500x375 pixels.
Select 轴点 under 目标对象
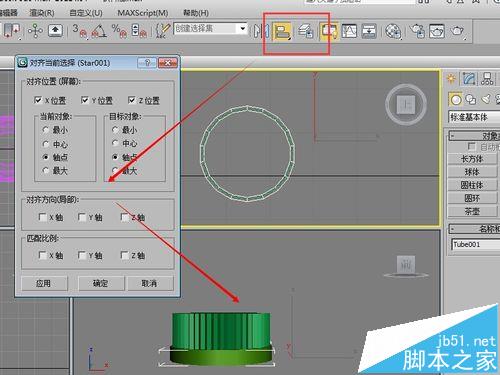point(115,157)
